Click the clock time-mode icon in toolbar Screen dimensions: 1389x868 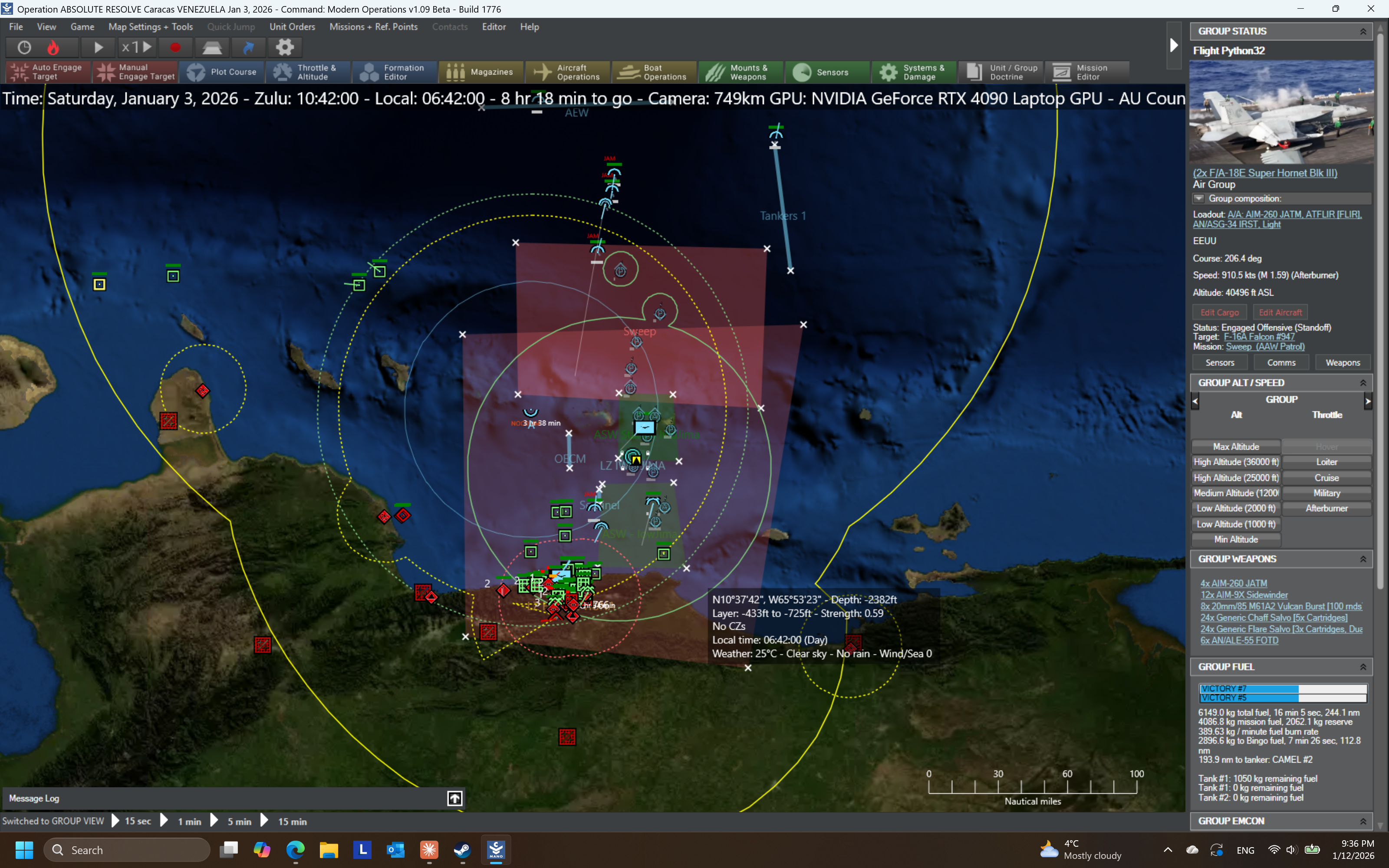(x=24, y=47)
